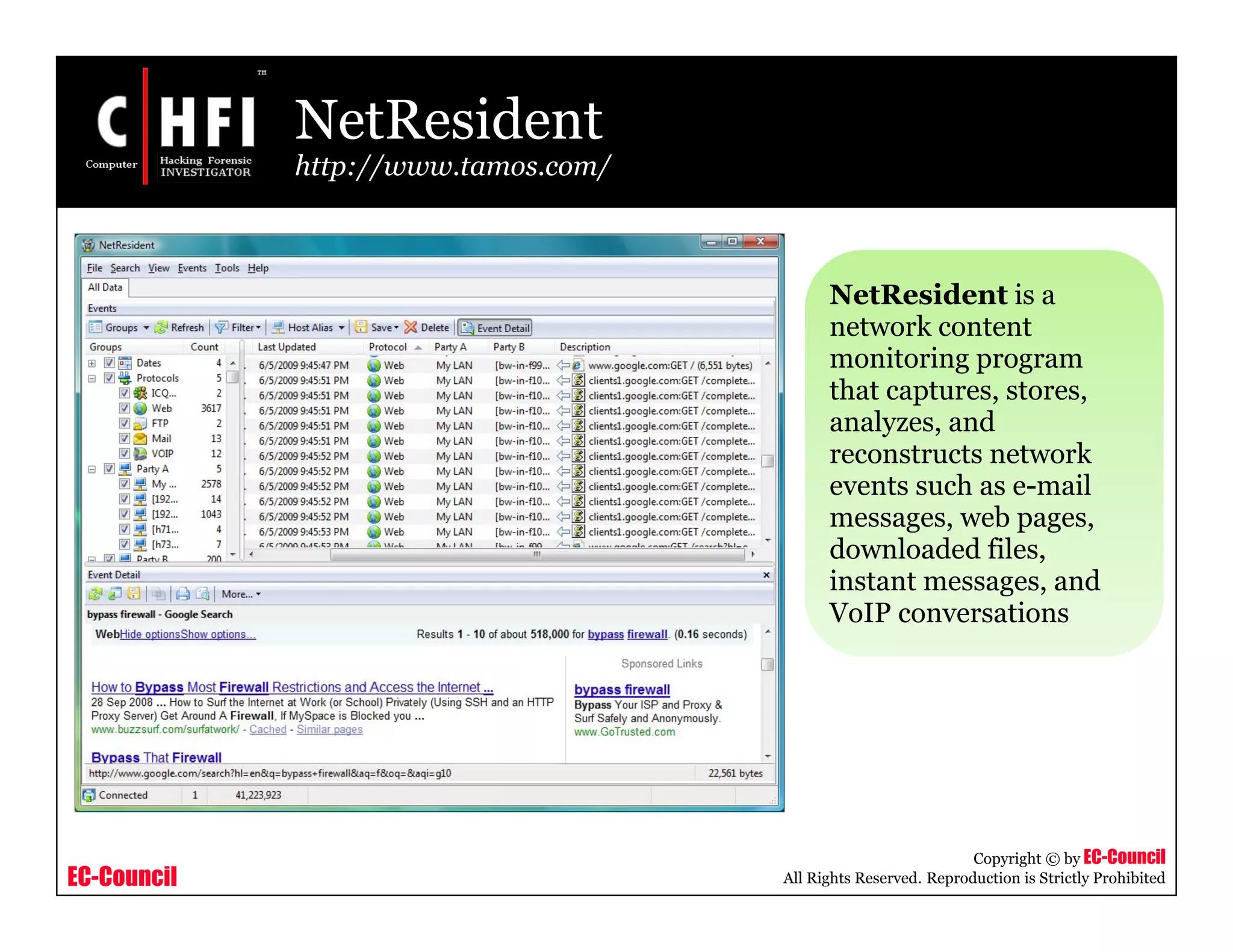The height and width of the screenshot is (952, 1233).
Task: Click the FTP folder icon in the Protocols group
Action: pyautogui.click(x=140, y=423)
